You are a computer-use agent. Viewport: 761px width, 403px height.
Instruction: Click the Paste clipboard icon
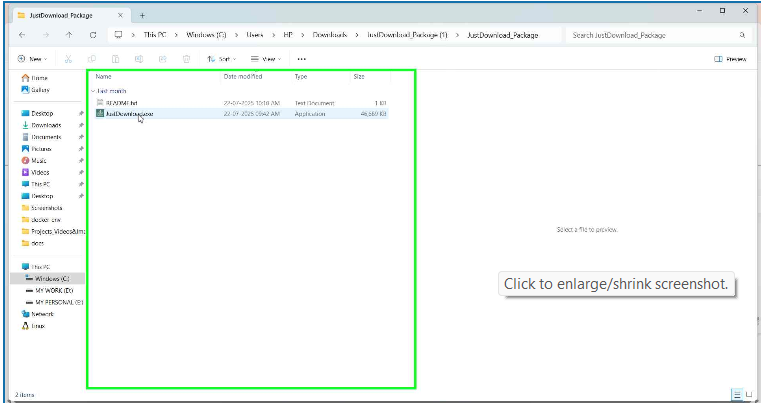(x=116, y=59)
